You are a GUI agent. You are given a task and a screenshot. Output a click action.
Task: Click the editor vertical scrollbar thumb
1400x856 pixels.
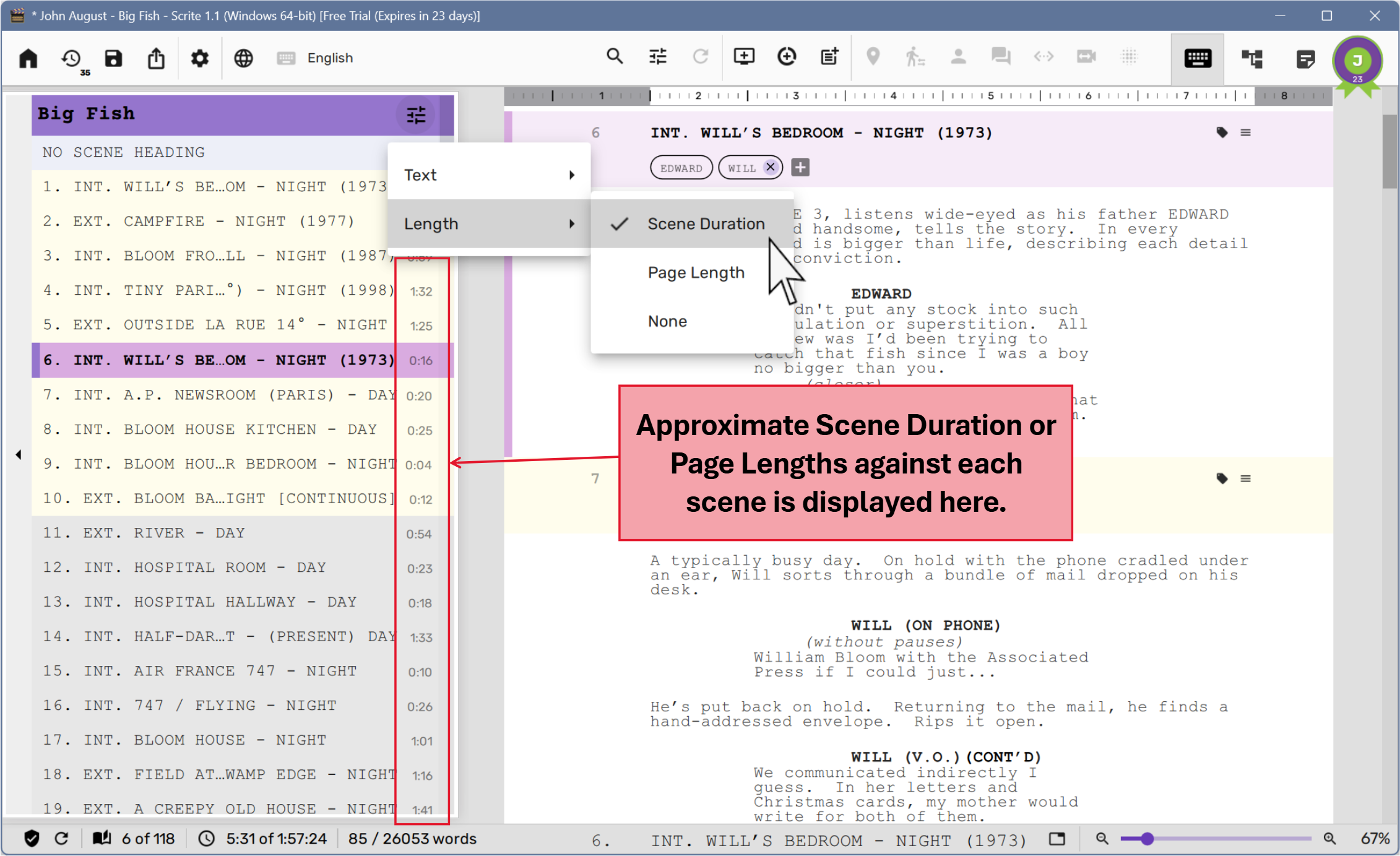tap(1389, 152)
